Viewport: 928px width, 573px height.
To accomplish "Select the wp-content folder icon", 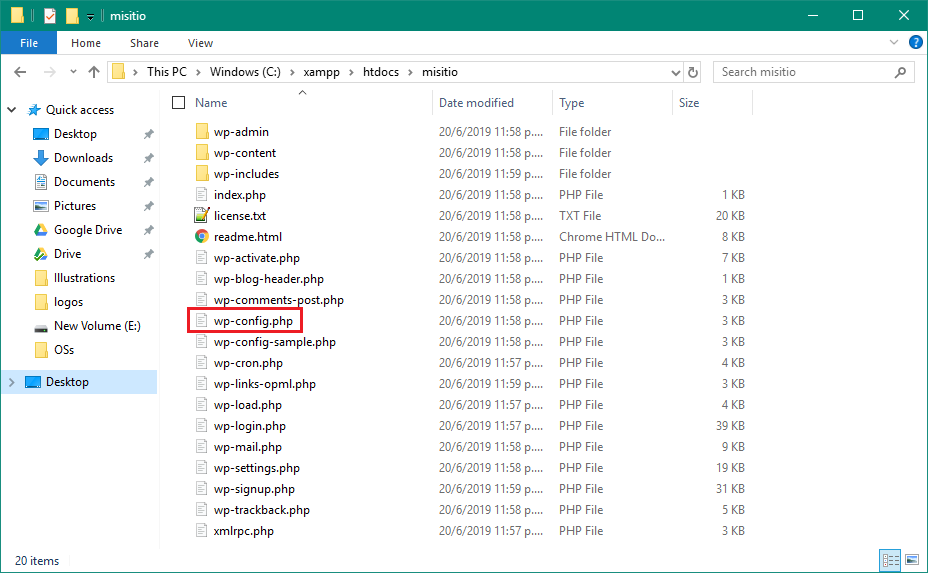I will tap(202, 153).
